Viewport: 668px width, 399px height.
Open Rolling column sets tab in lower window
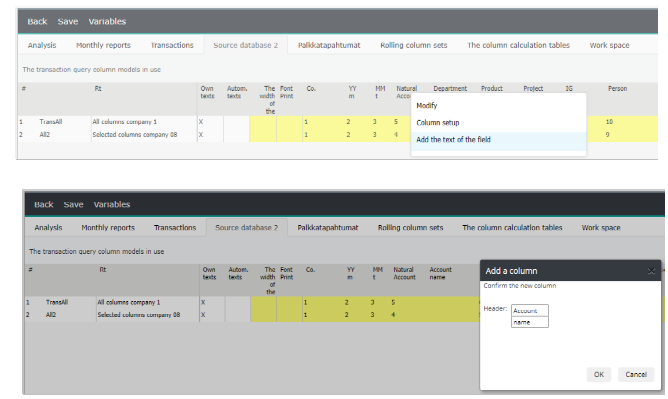point(410,228)
